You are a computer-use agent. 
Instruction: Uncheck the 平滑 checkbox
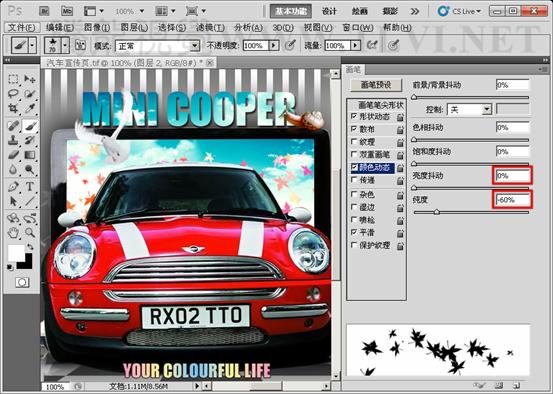354,232
